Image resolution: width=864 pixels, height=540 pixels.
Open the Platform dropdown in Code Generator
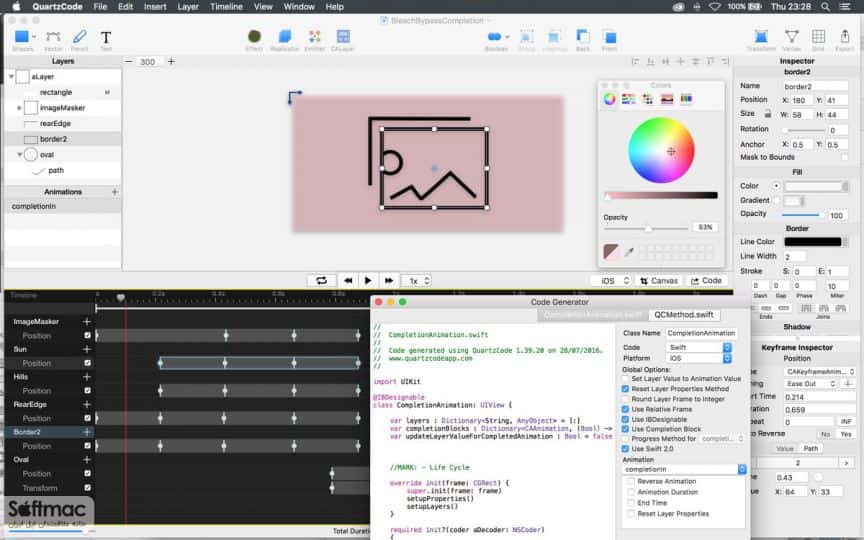pyautogui.click(x=698, y=358)
